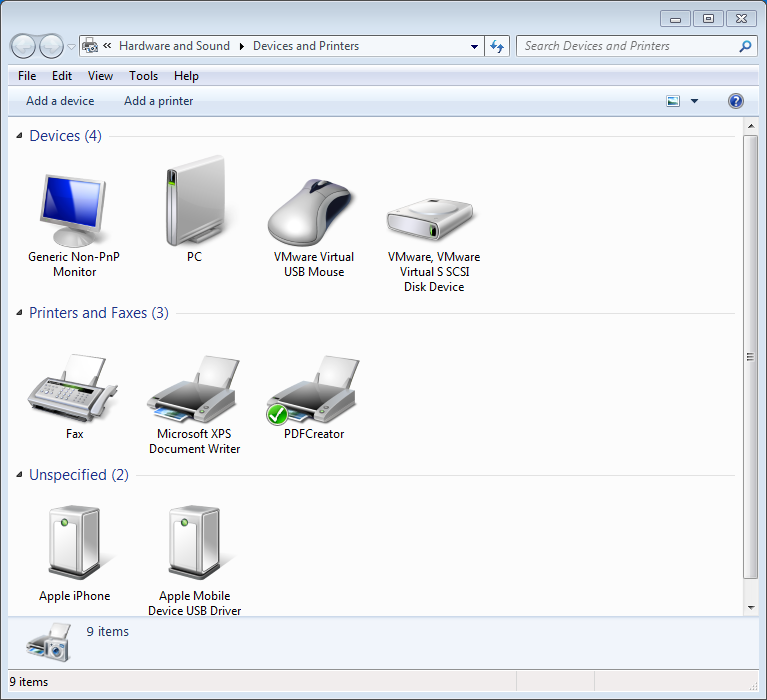
Task: Close the Devices and Printers window
Action: click(741, 19)
